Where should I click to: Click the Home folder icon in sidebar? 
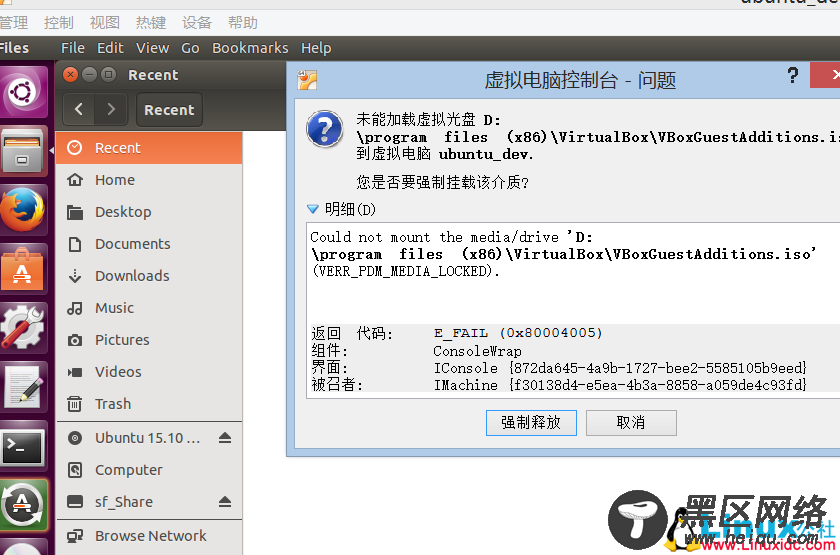click(x=75, y=180)
